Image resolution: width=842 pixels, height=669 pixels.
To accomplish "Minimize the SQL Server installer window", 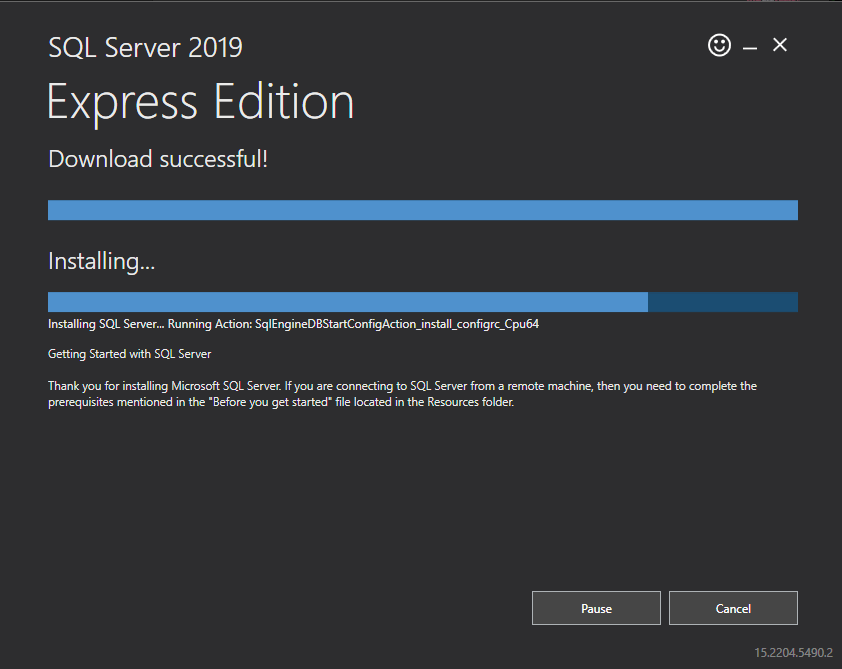I will pos(749,45).
